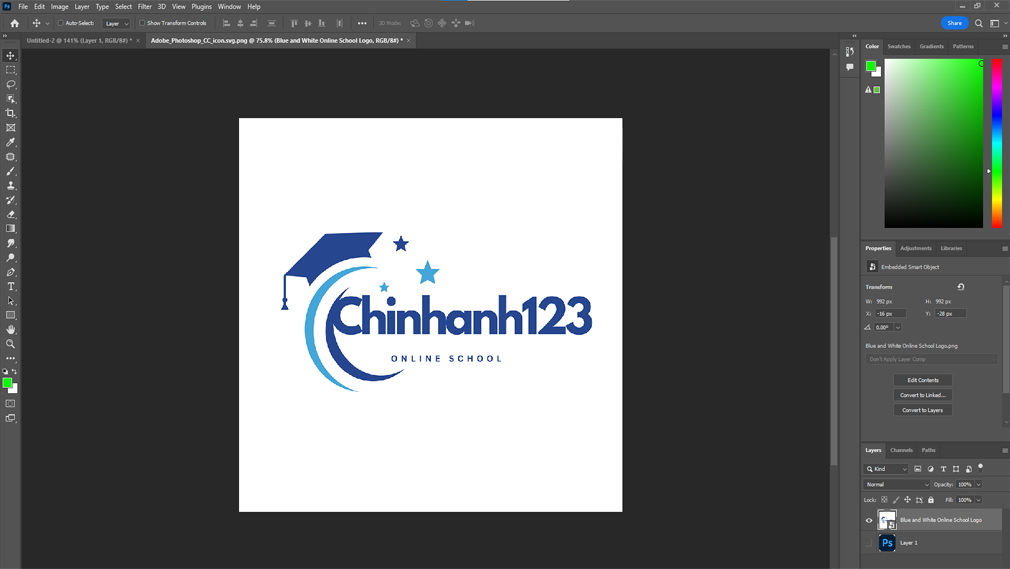Screen dimensions: 1010x569
Task: Open the Filter menu
Action: [144, 6]
